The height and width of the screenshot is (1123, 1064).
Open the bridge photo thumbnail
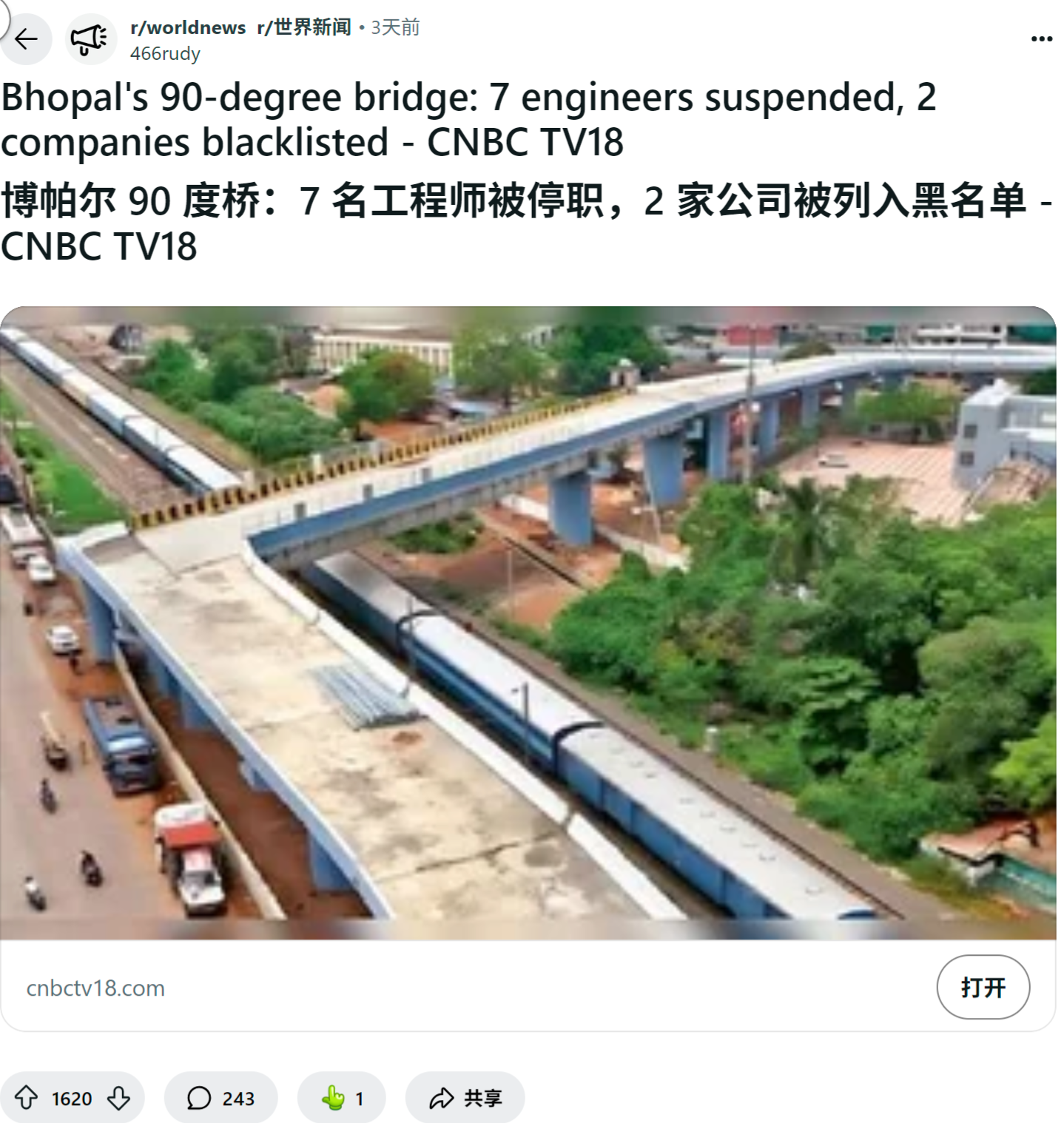point(528,623)
